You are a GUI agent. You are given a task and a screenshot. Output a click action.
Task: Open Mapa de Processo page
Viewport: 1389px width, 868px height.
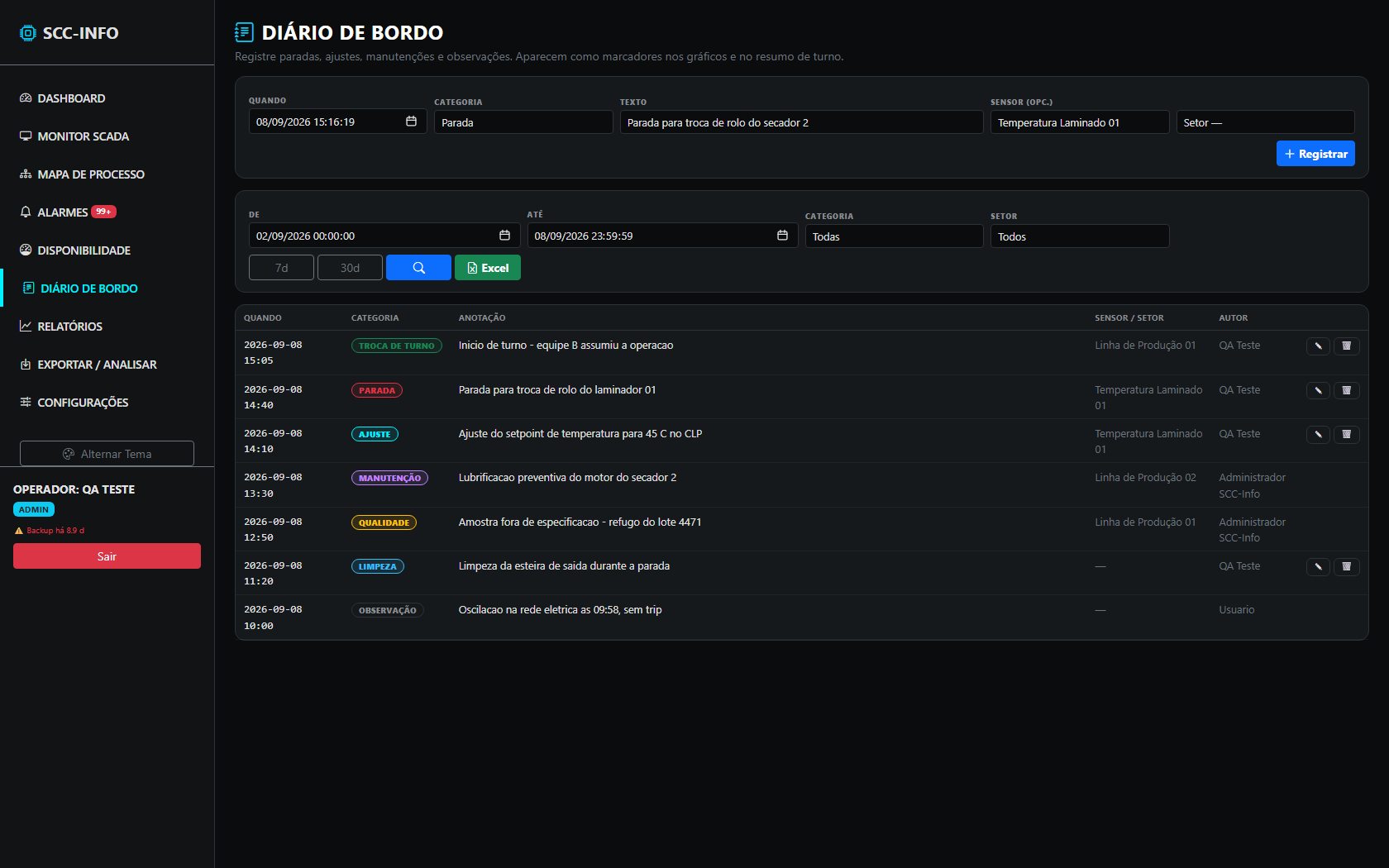(107, 174)
